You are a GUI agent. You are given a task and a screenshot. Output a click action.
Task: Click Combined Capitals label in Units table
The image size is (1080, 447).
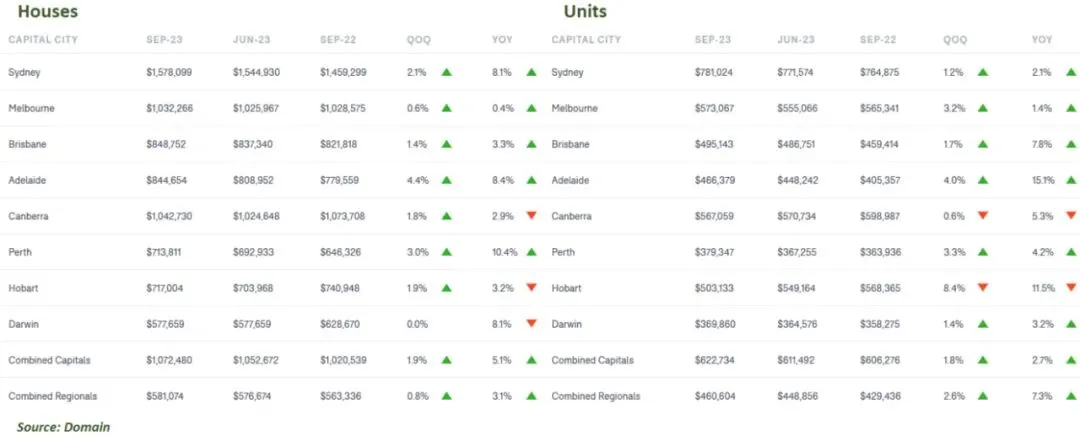[x=594, y=360]
